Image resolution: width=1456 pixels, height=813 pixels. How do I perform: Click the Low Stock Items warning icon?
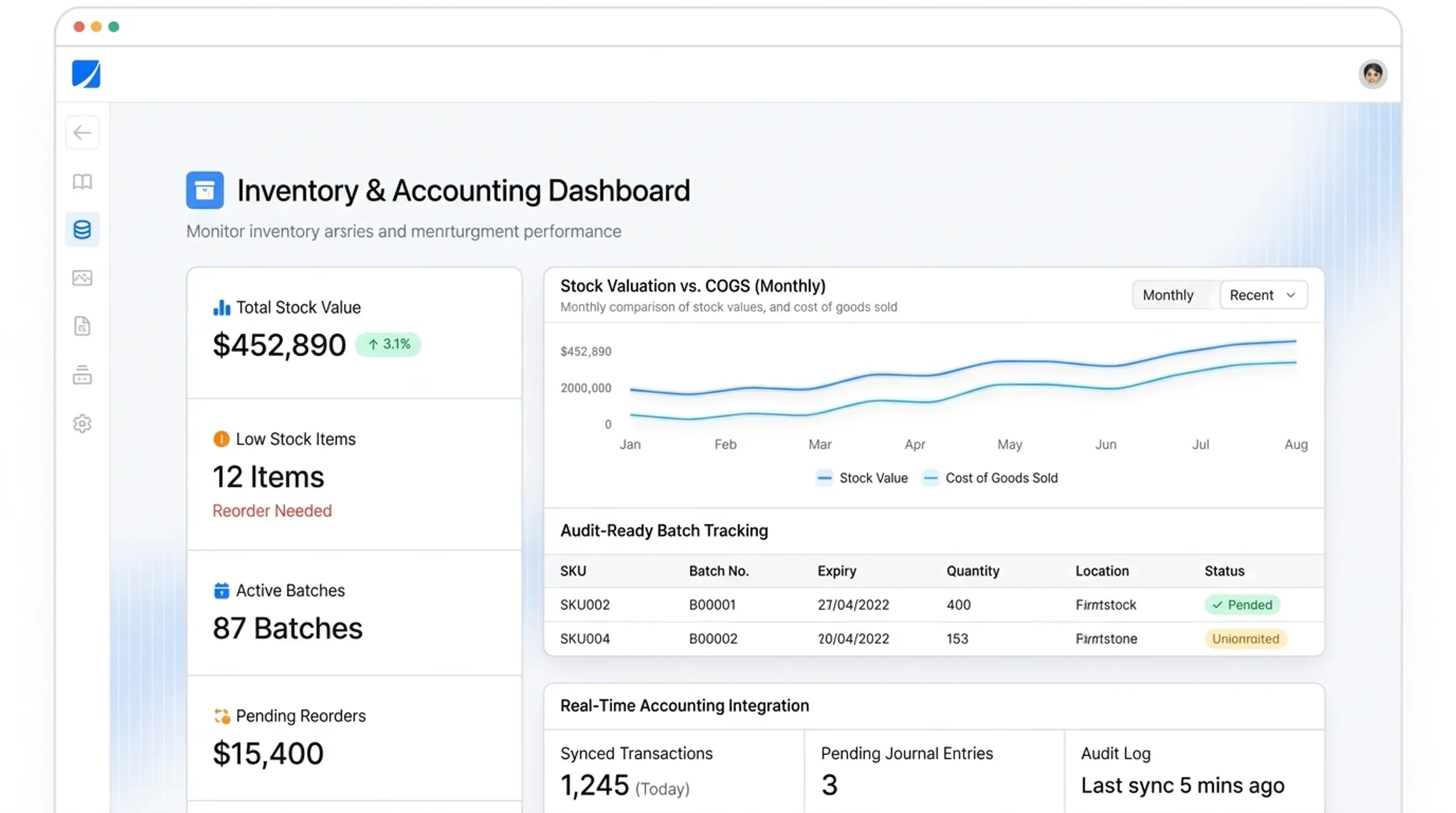221,439
